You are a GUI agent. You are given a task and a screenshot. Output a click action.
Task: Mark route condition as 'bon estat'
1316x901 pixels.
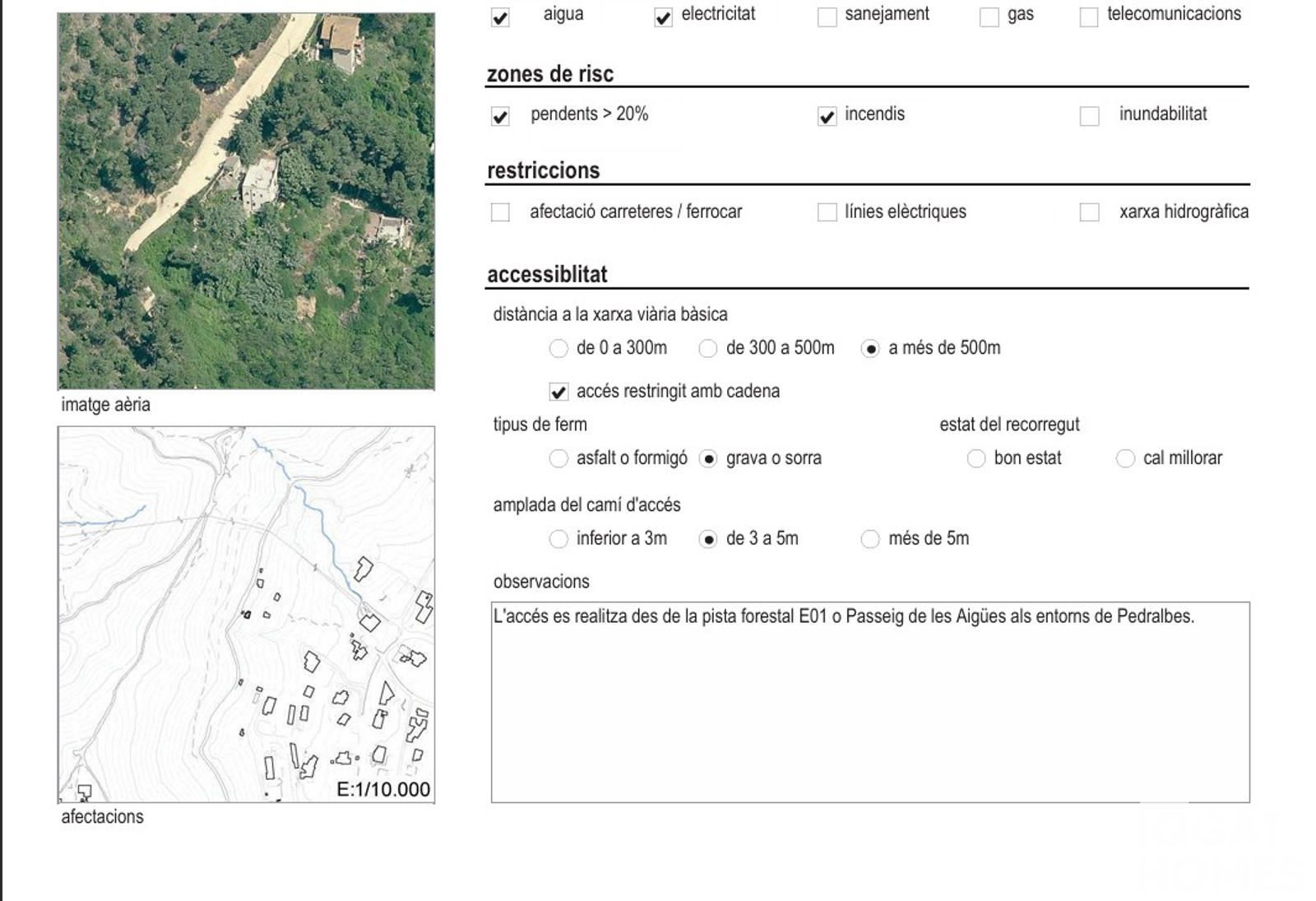pyautogui.click(x=975, y=459)
